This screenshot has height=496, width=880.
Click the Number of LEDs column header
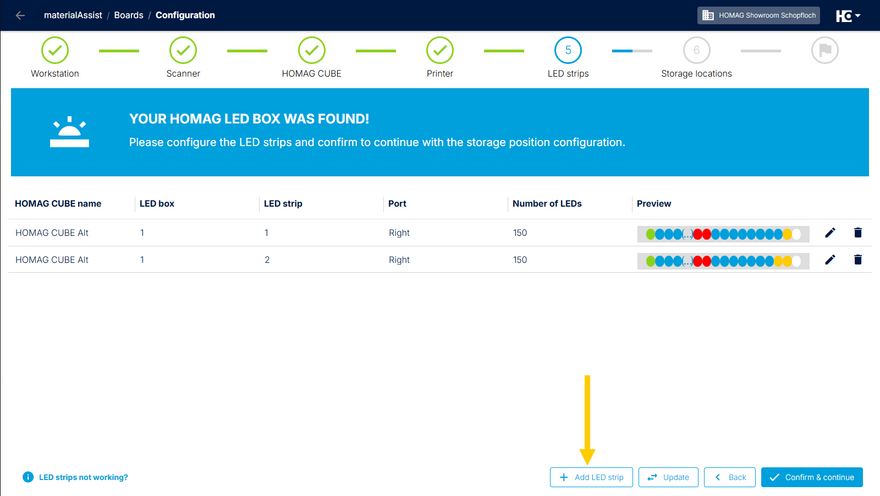[547, 204]
